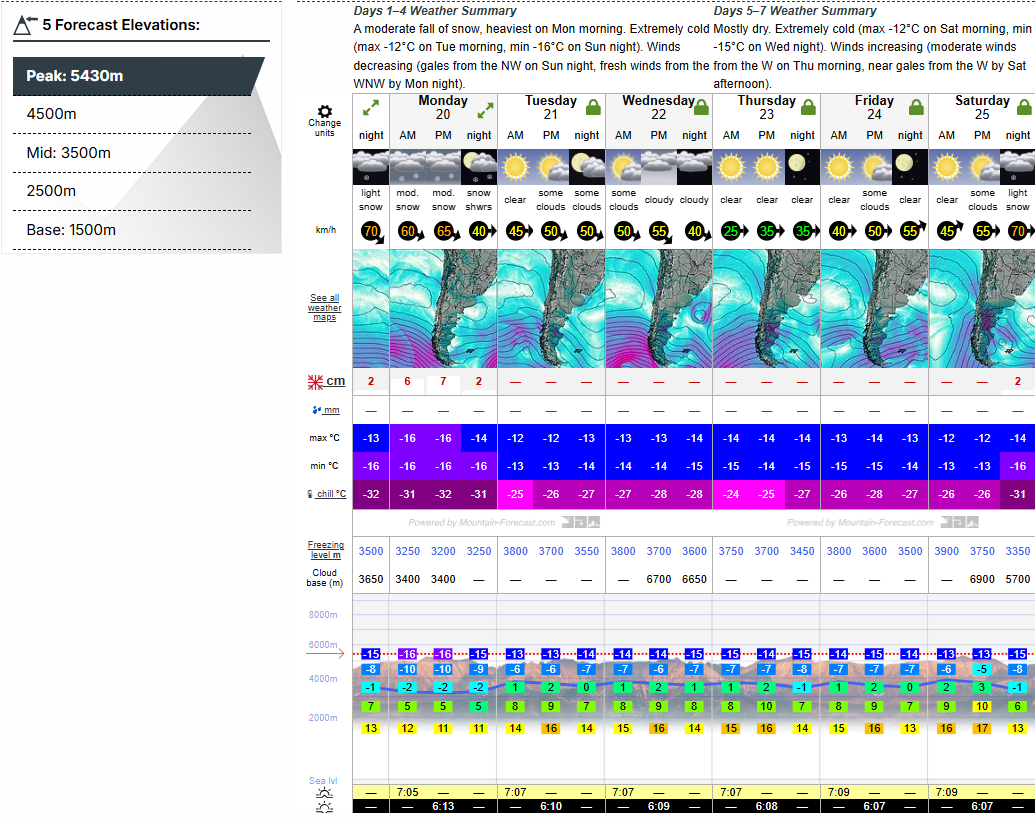Click Wednesday PM cloudy weather icon
This screenshot has height=819, width=1035.
[659, 167]
